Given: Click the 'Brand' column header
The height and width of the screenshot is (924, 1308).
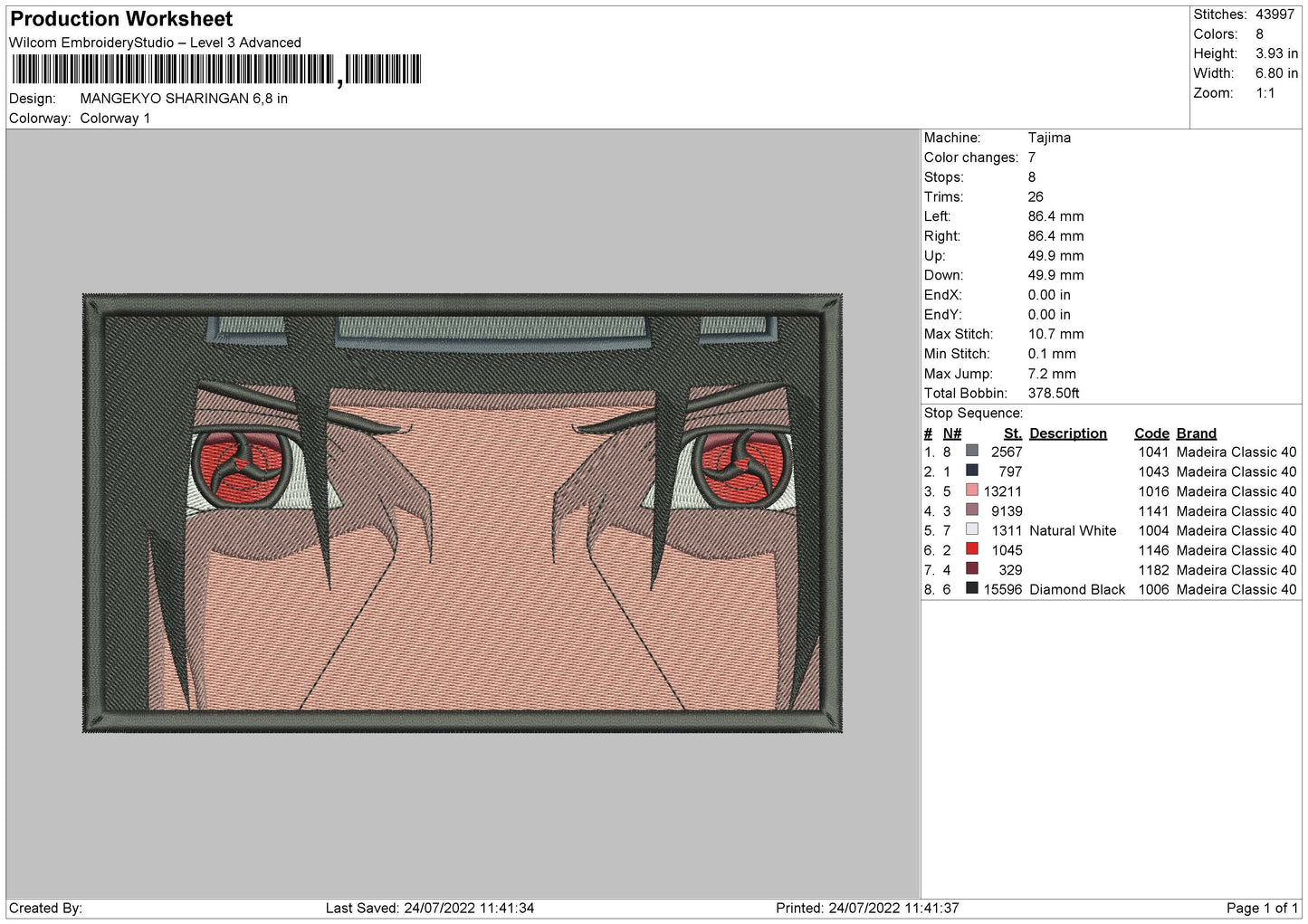Looking at the screenshot, I should coord(1197,433).
